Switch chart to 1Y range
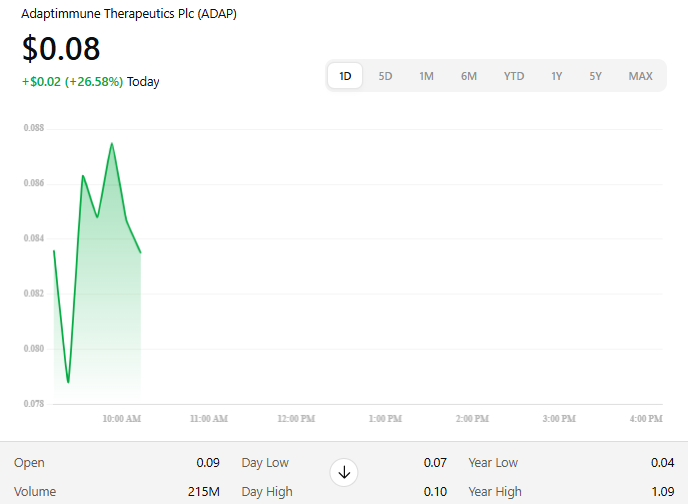Image resolution: width=688 pixels, height=504 pixels. coord(556,76)
